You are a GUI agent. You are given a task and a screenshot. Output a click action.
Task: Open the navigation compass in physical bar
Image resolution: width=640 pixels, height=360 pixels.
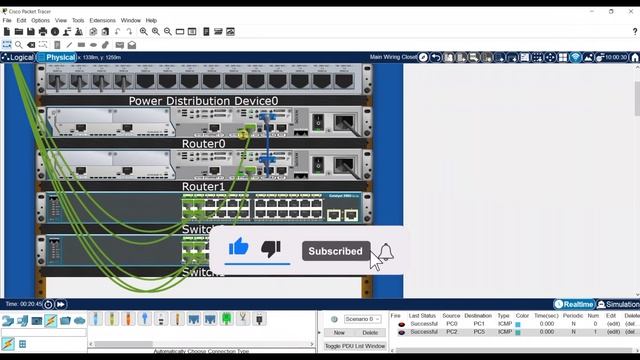pos(423,58)
